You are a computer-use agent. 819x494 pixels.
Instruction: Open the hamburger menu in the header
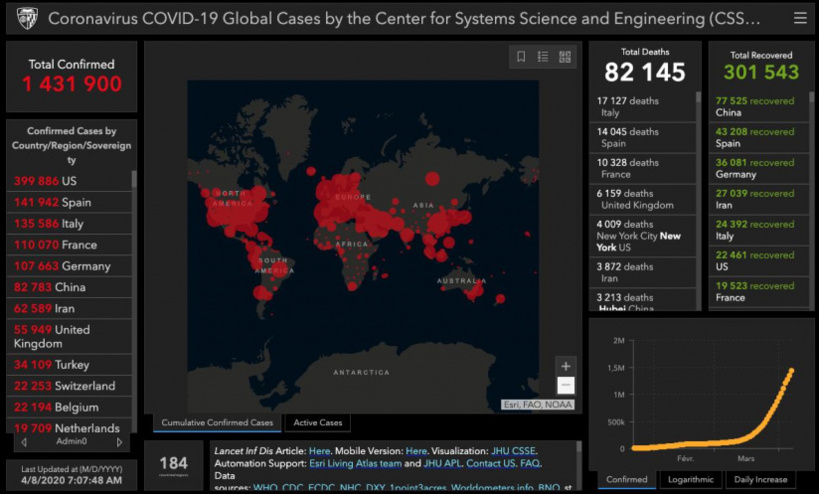(x=799, y=18)
